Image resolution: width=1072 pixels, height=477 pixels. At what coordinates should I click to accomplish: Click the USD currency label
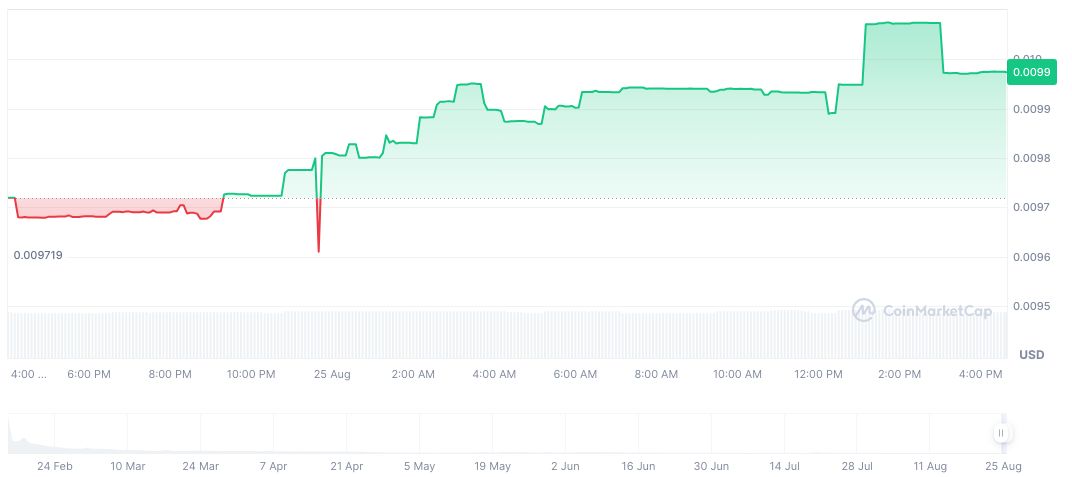[1031, 355]
